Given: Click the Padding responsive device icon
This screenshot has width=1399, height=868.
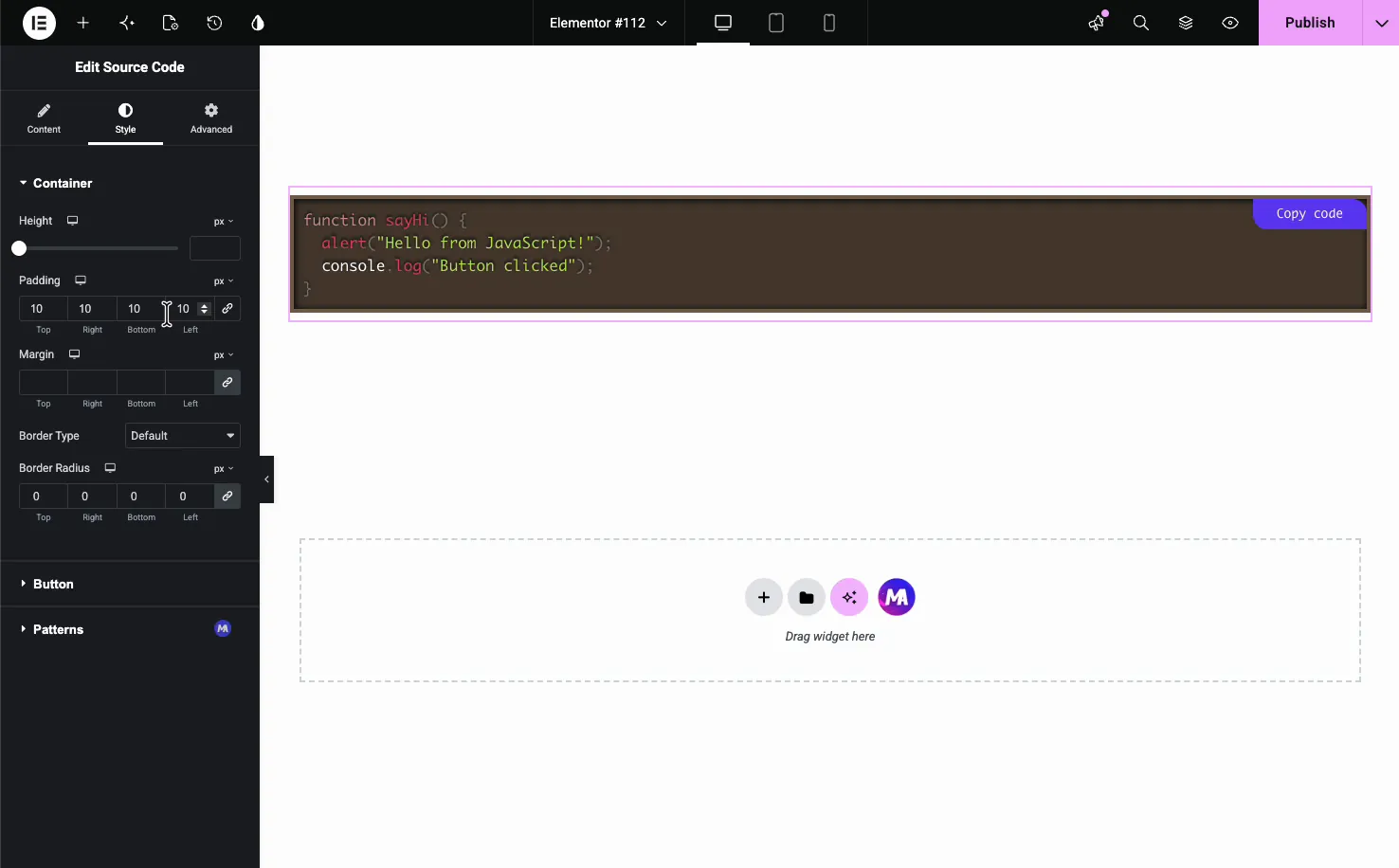Looking at the screenshot, I should (81, 280).
